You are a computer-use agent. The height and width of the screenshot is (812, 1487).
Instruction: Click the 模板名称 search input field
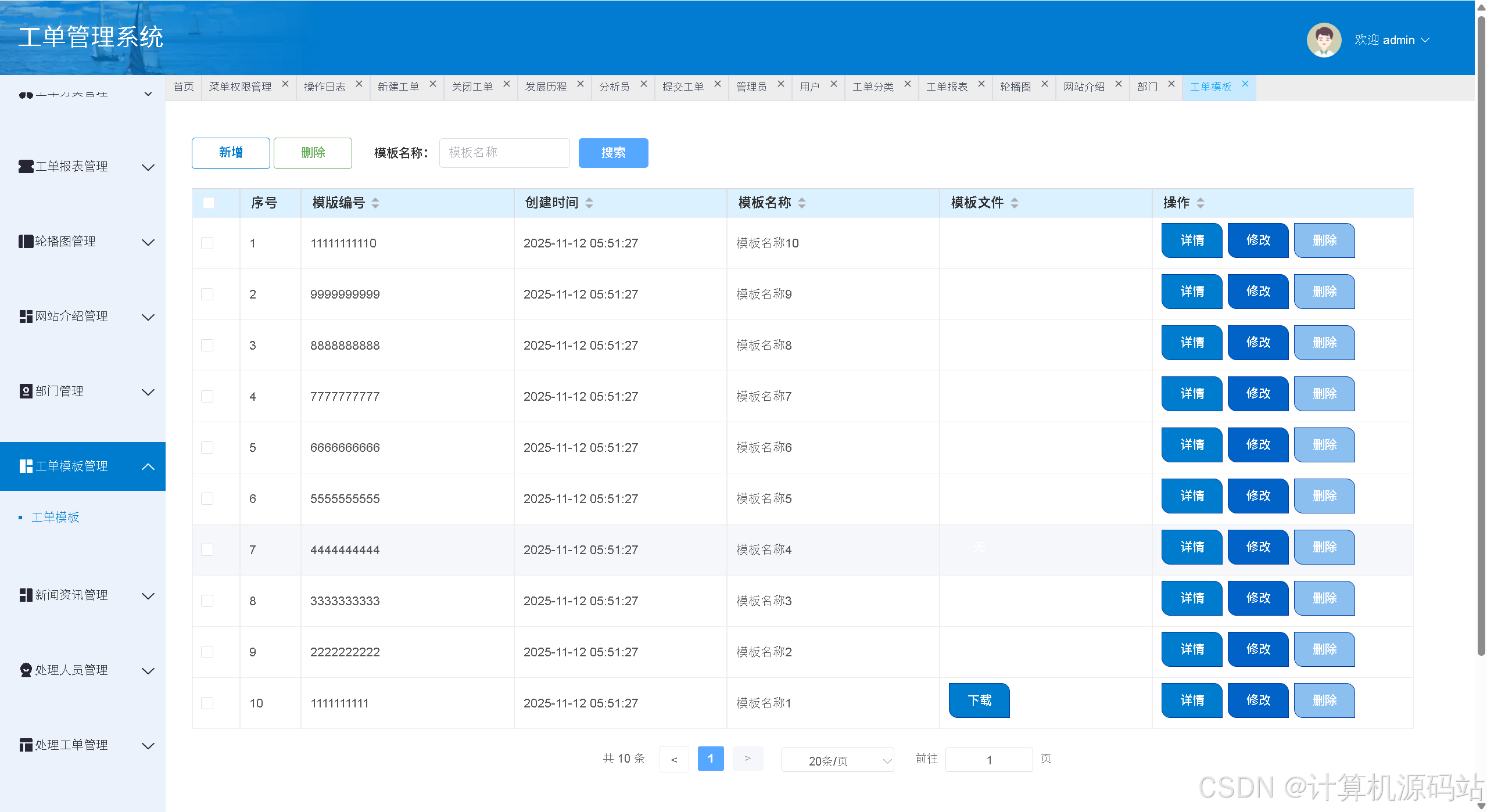(504, 153)
